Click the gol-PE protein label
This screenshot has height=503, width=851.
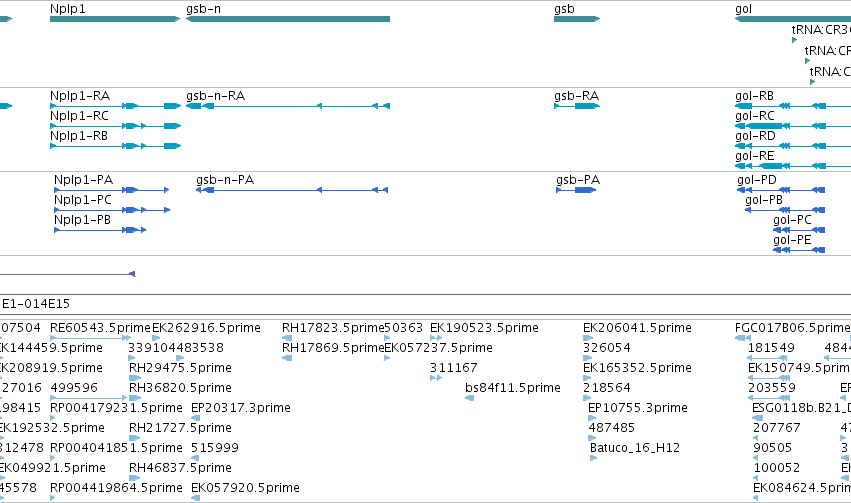tap(792, 240)
